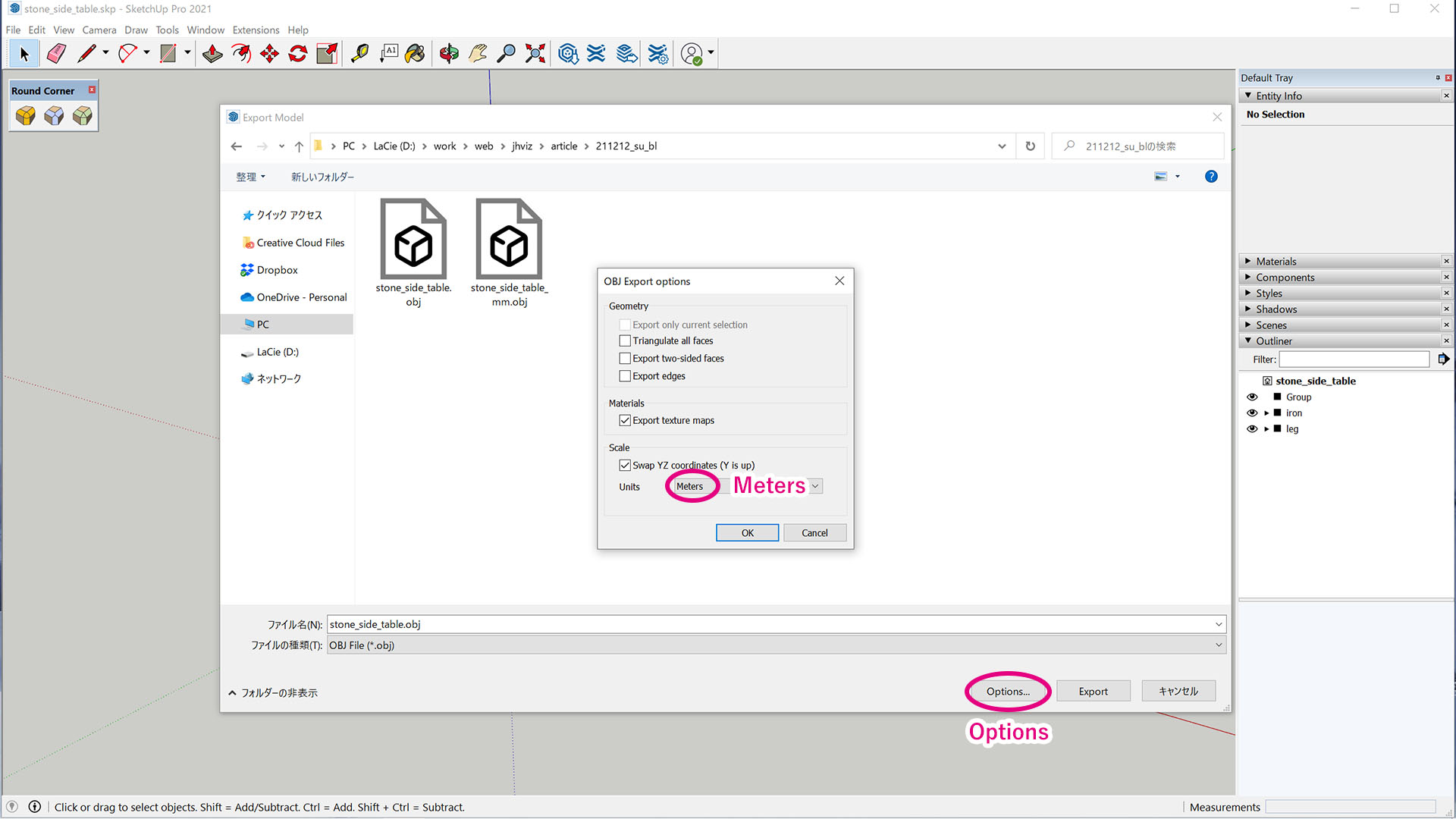This screenshot has width=1456, height=819.
Task: Select the arrow Select tool
Action: pyautogui.click(x=24, y=54)
